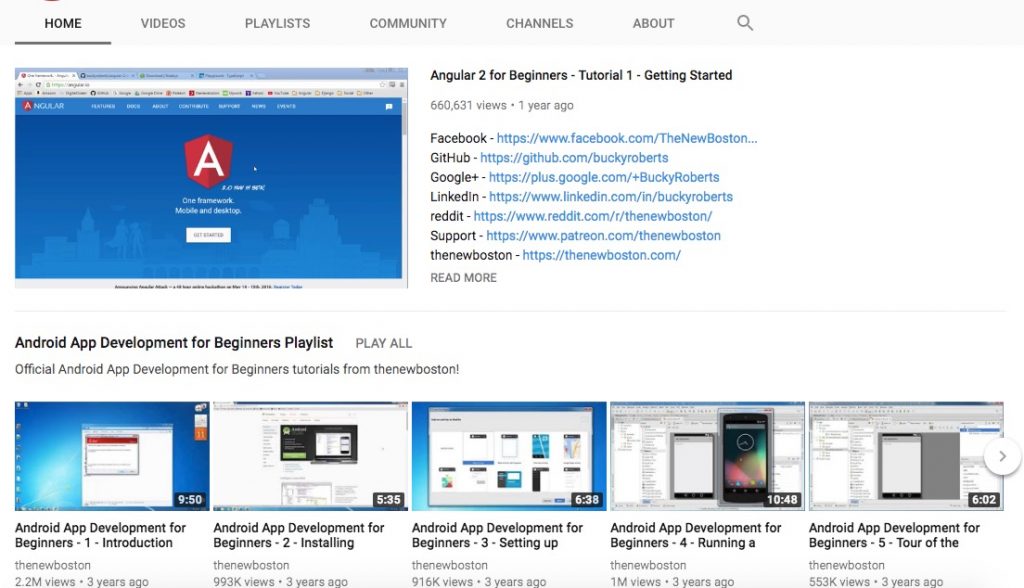Image resolution: width=1024 pixels, height=588 pixels.
Task: Select the HOME tab
Action: pyautogui.click(x=62, y=23)
